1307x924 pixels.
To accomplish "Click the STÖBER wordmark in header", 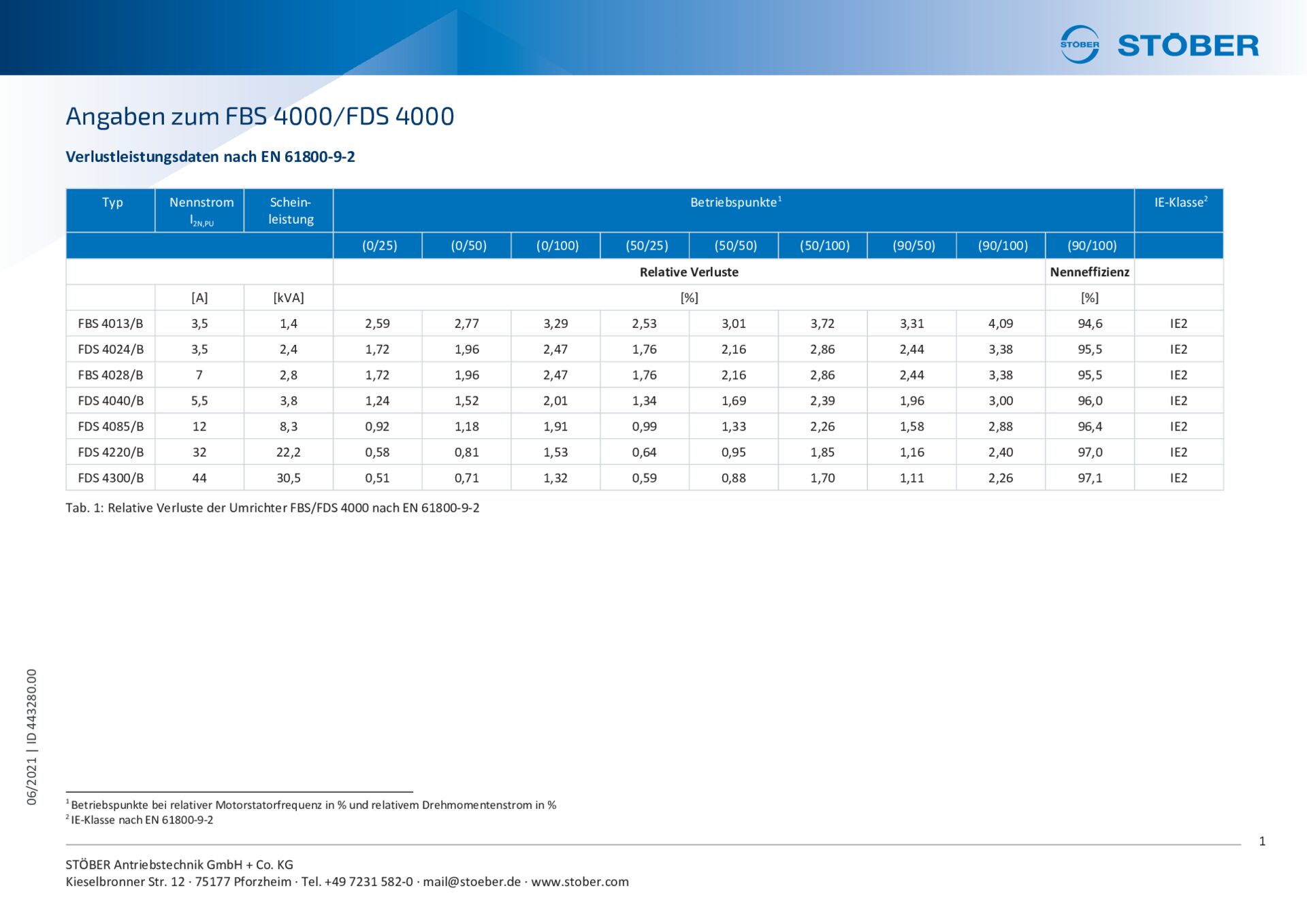I will click(x=1189, y=46).
